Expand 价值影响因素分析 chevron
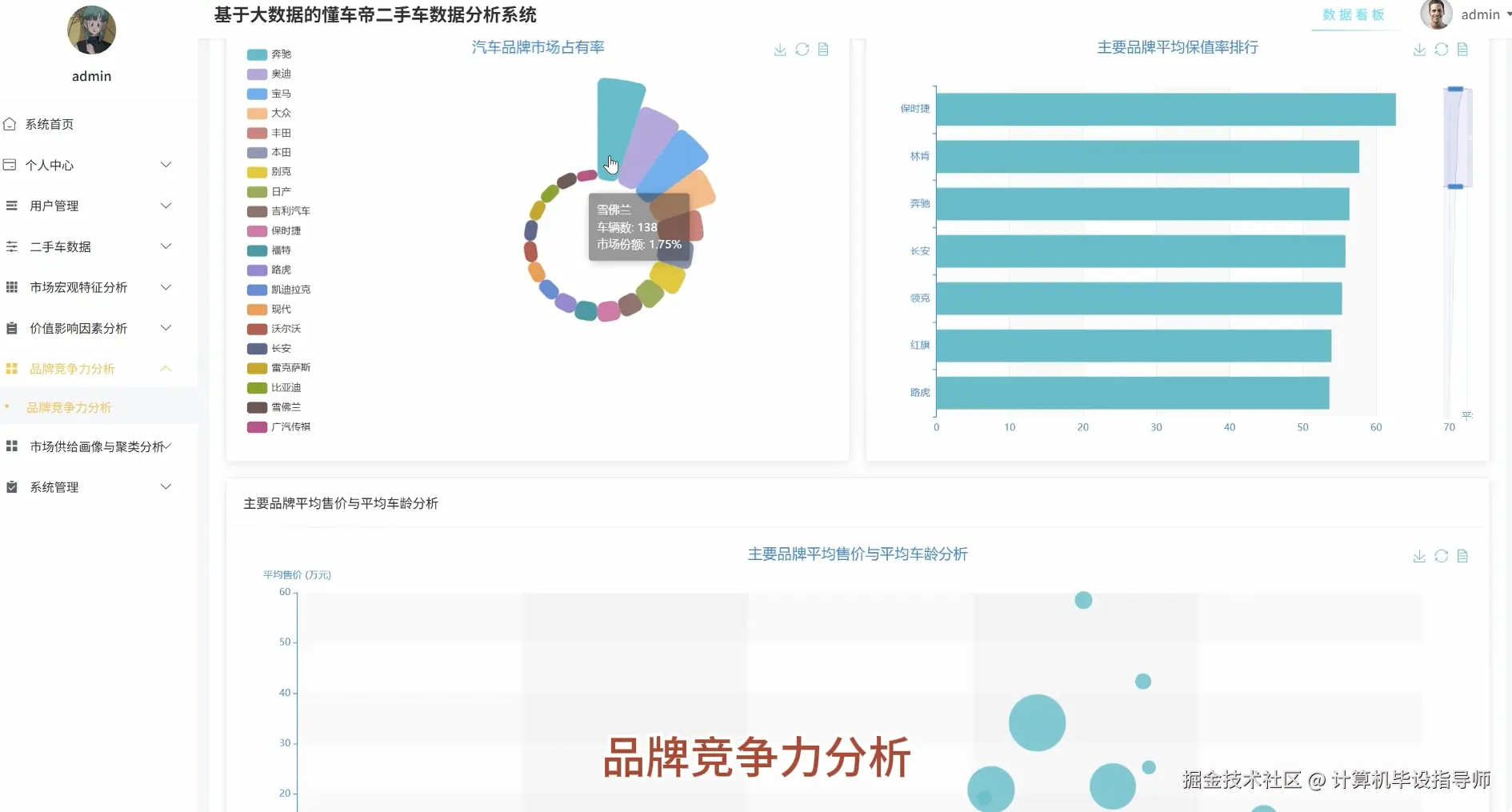1512x812 pixels. (166, 328)
